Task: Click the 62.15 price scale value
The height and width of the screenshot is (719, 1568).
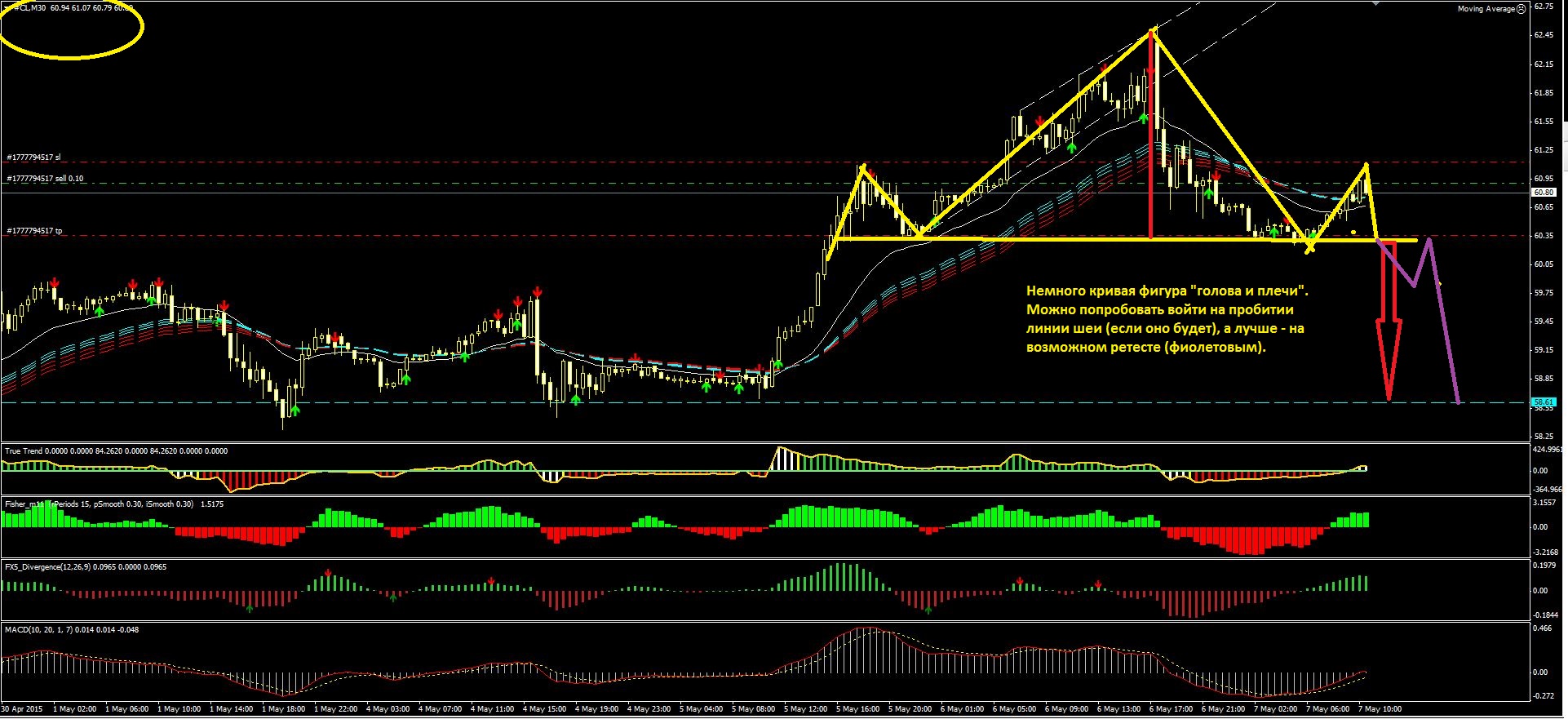Action: click(1544, 64)
